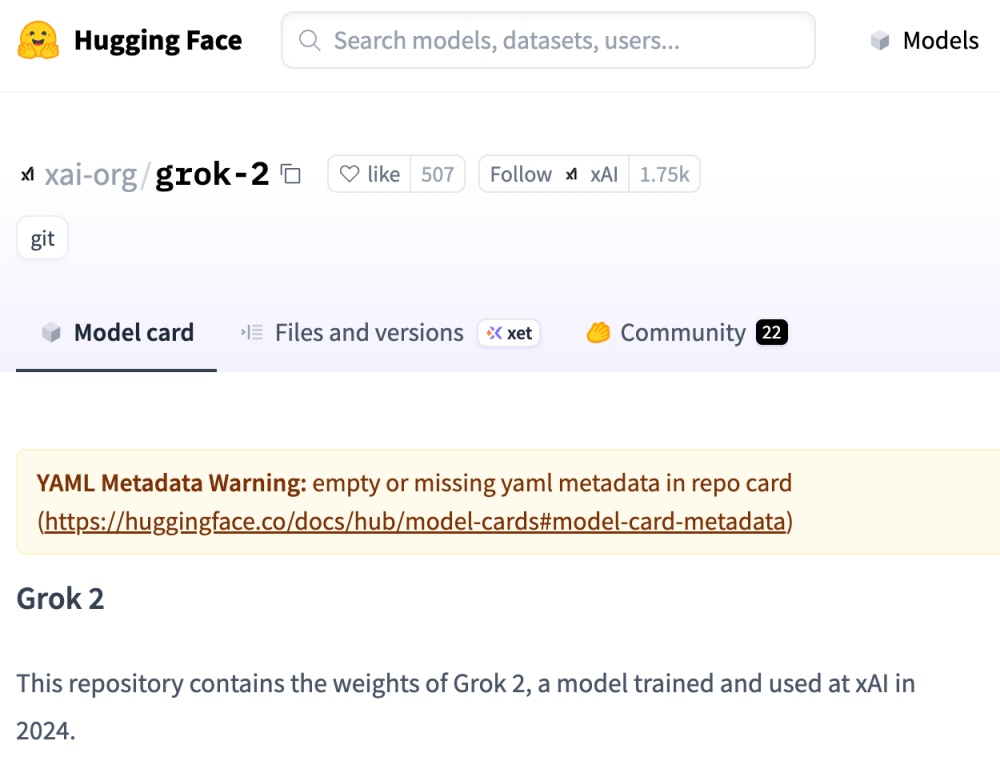Click the git tag
1000x765 pixels.
tap(42, 240)
